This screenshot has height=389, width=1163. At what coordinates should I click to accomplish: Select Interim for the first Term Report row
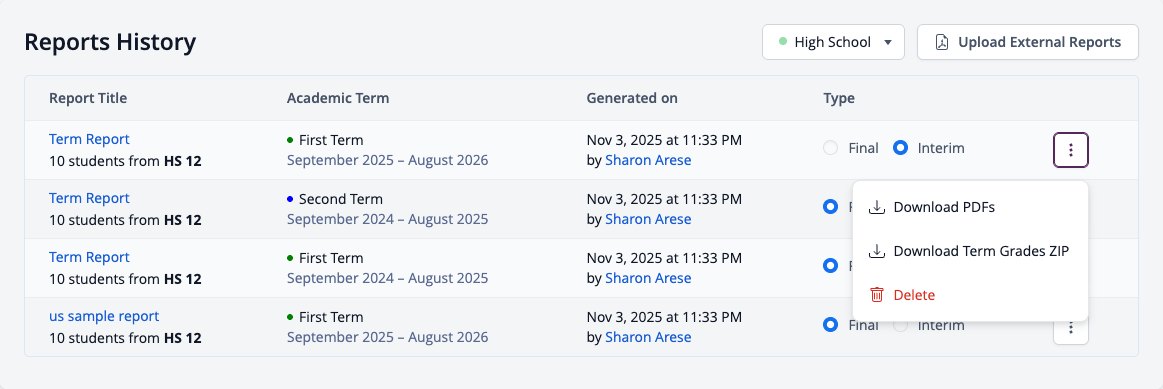tap(900, 148)
